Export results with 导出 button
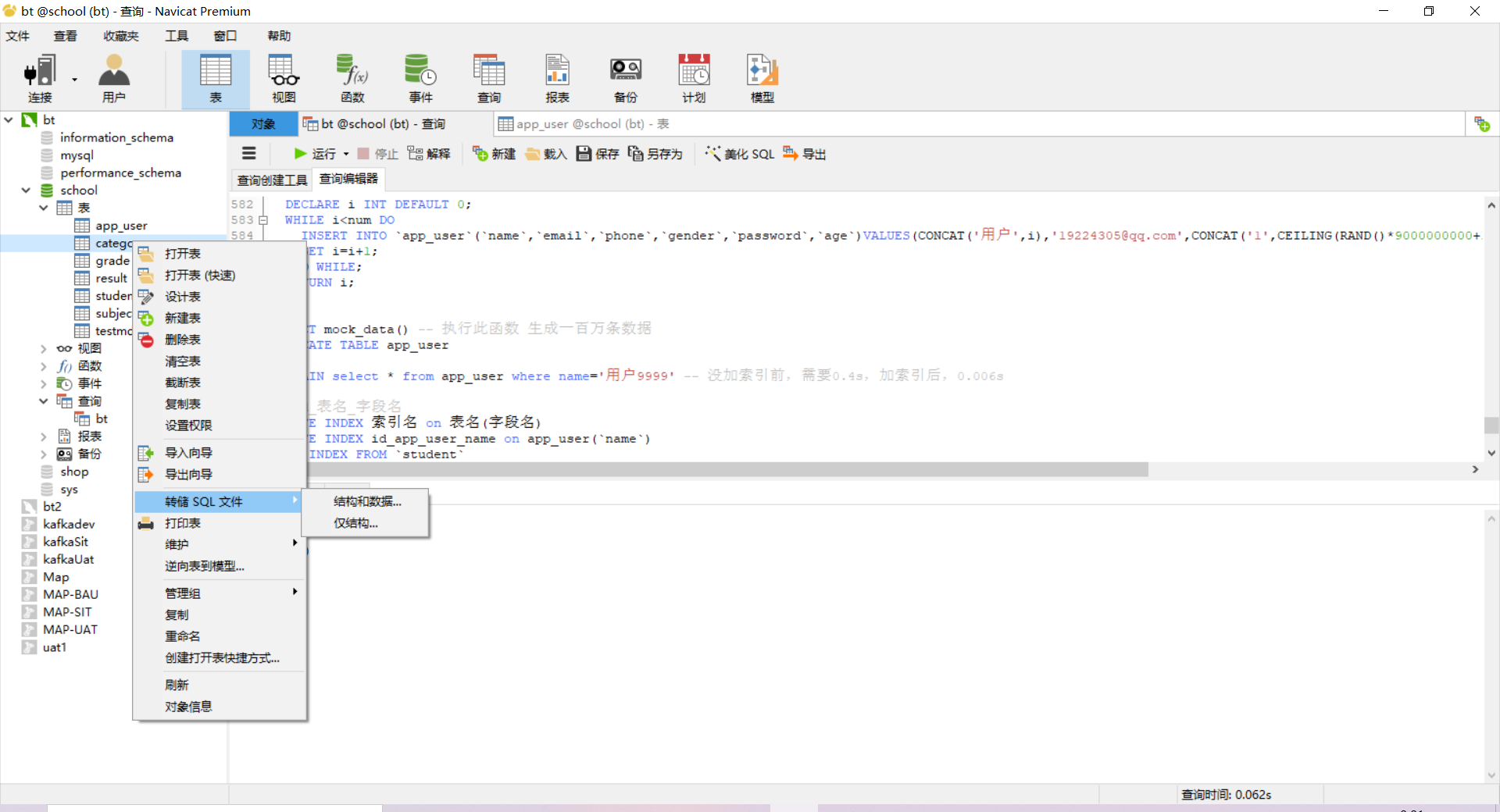This screenshot has width=1500, height=812. (x=804, y=154)
